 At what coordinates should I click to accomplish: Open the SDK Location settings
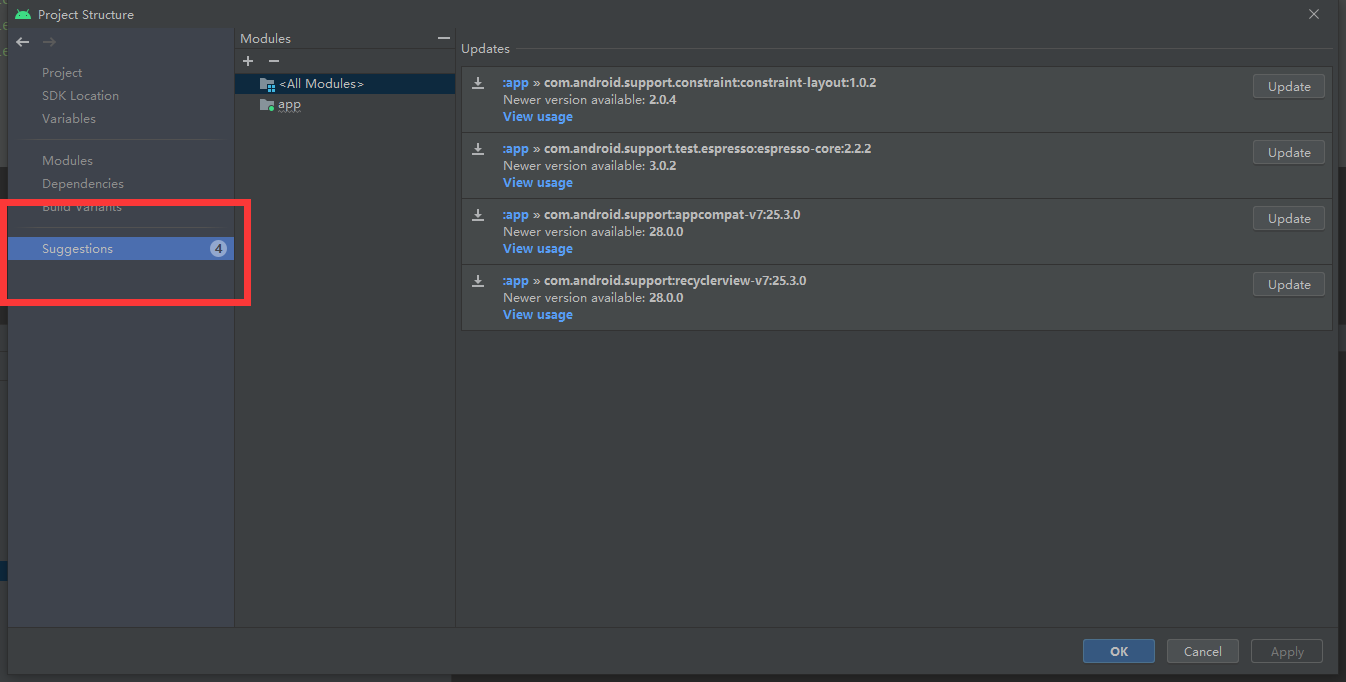click(80, 95)
